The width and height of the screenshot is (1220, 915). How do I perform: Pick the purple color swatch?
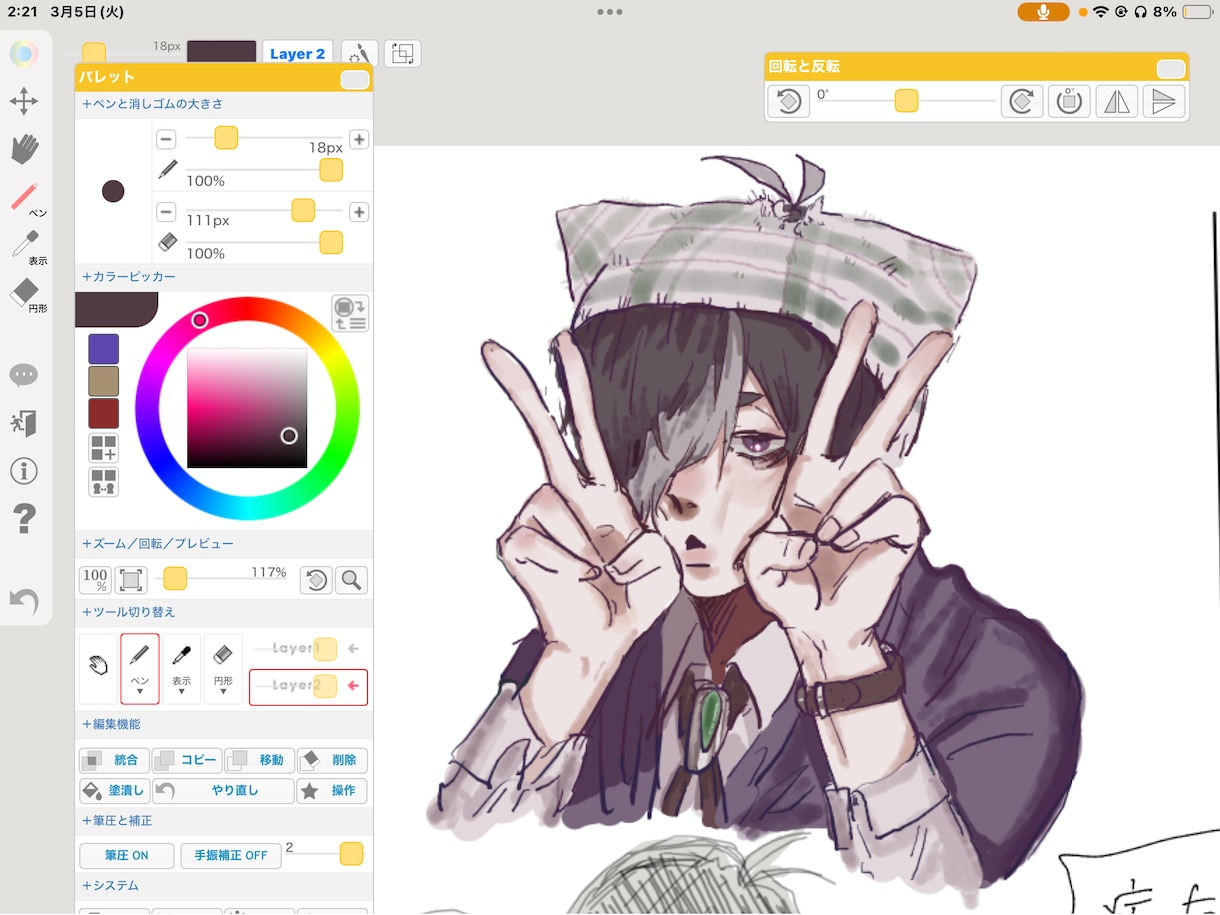coord(103,349)
